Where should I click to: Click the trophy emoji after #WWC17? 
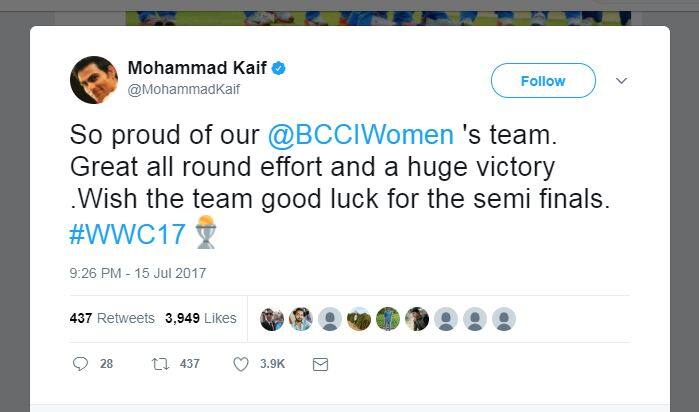(205, 233)
